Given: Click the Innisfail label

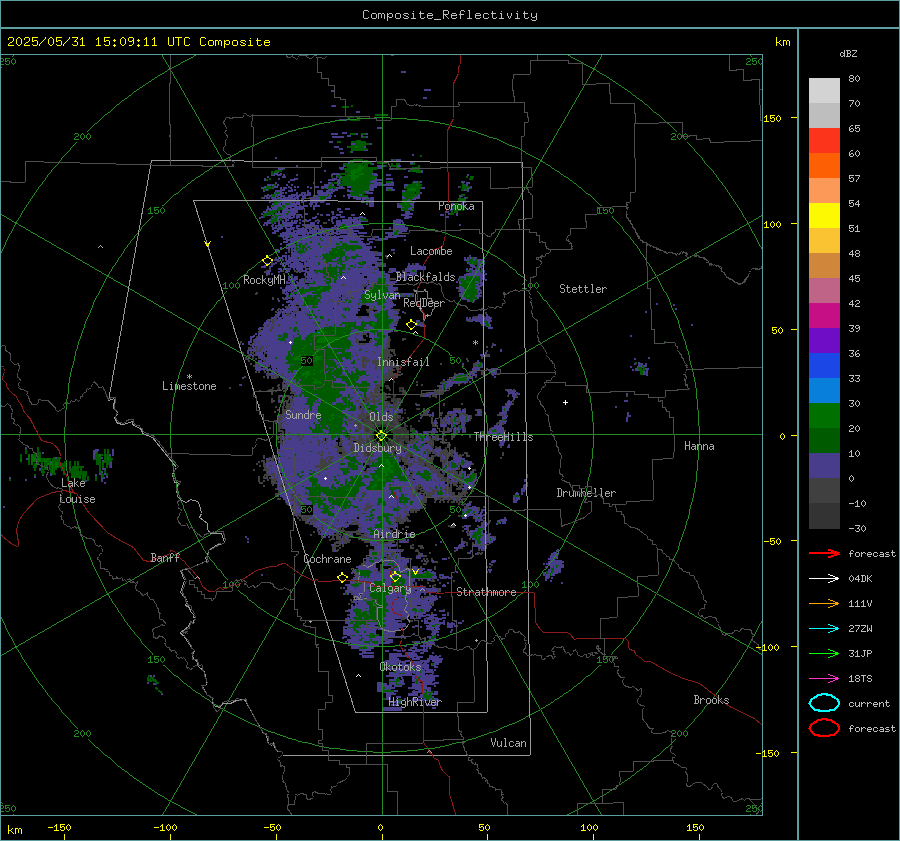Looking at the screenshot, I should 403,362.
